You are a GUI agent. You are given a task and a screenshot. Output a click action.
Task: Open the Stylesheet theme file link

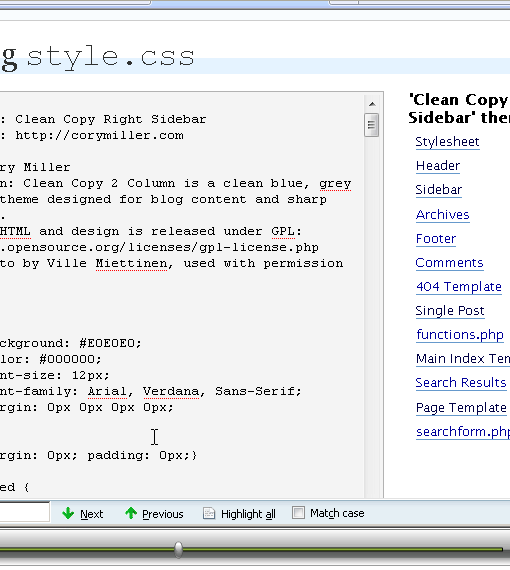(447, 141)
